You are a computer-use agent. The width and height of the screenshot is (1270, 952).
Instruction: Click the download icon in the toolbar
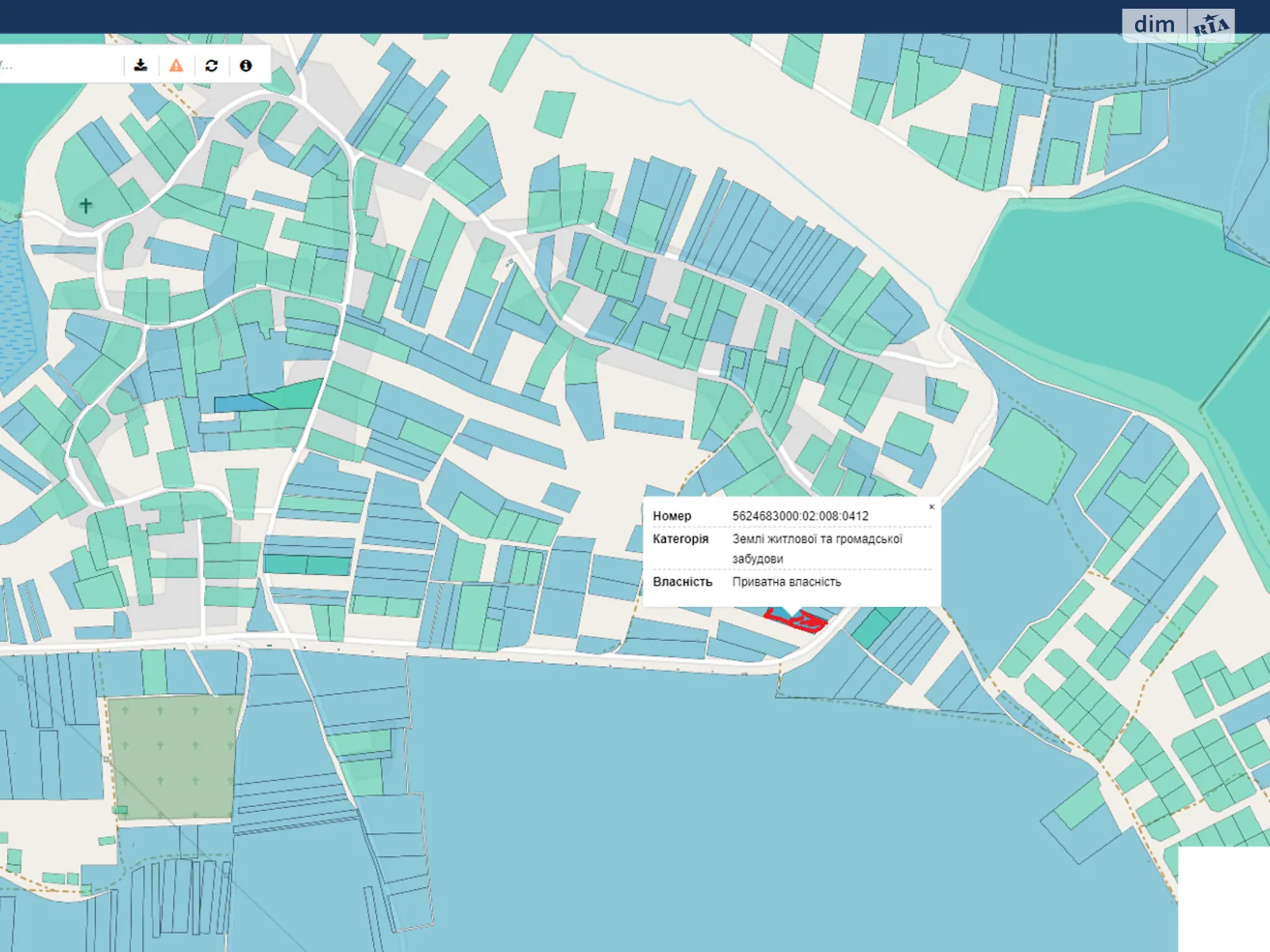[x=140, y=65]
